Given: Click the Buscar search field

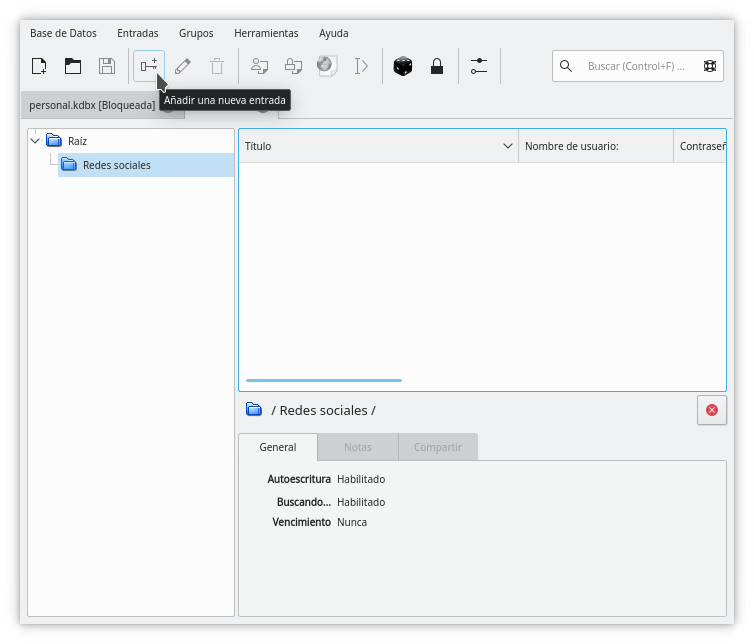Looking at the screenshot, I should (x=637, y=66).
